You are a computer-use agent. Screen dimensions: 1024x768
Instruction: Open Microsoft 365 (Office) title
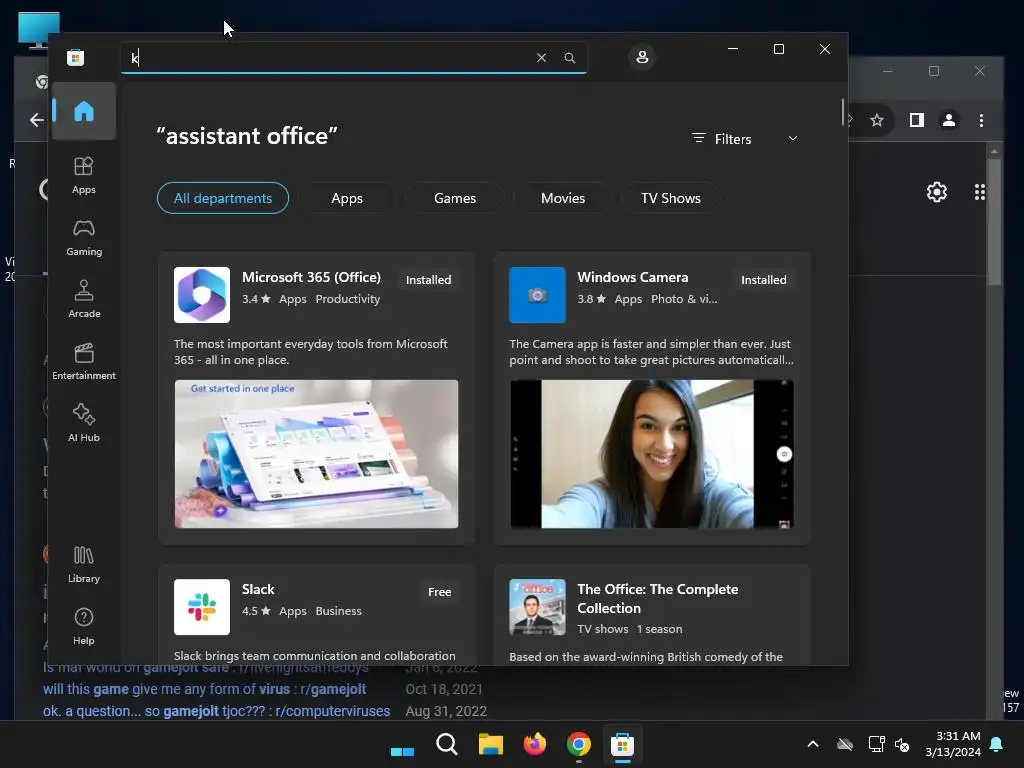(x=312, y=277)
